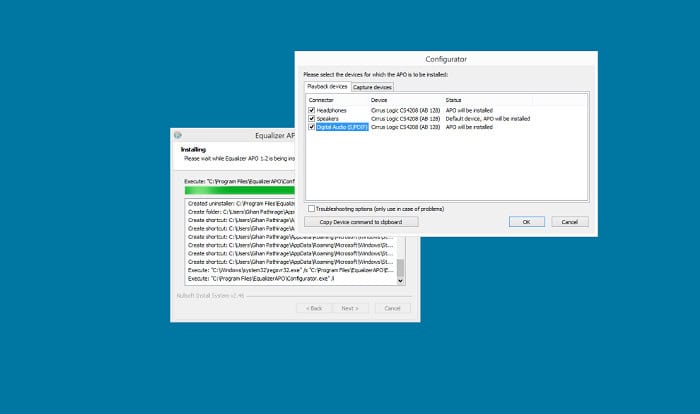Click the Equalizer APO installer title icon
The height and width of the screenshot is (414, 700).
coord(178,135)
